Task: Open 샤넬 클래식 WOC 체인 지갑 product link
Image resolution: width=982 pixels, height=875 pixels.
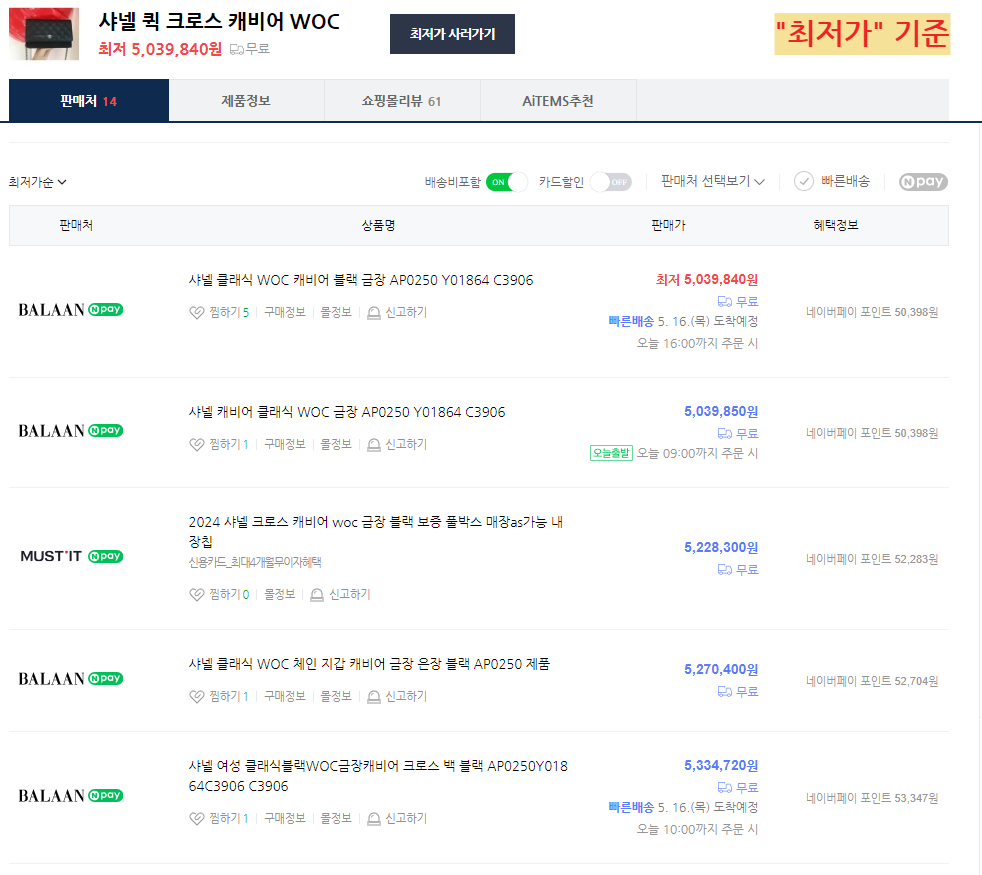Action: click(x=369, y=664)
